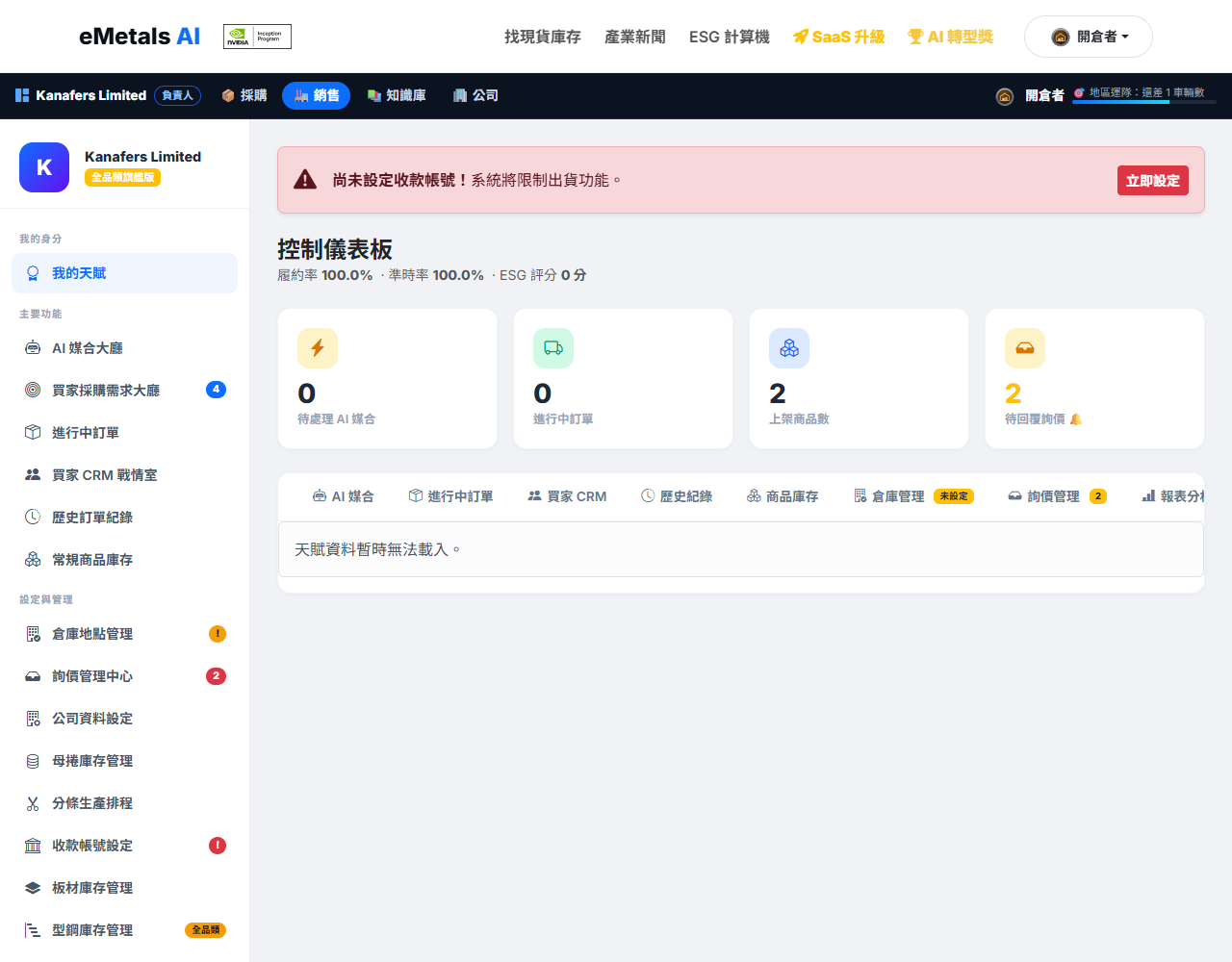Open 產業新聞 in the top navigation
The height and width of the screenshot is (962, 1232).
(x=635, y=37)
